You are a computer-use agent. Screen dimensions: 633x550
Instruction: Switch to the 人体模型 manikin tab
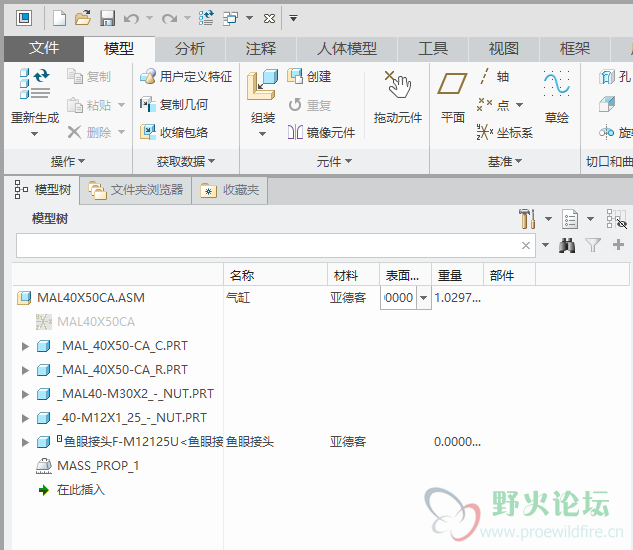(347, 49)
